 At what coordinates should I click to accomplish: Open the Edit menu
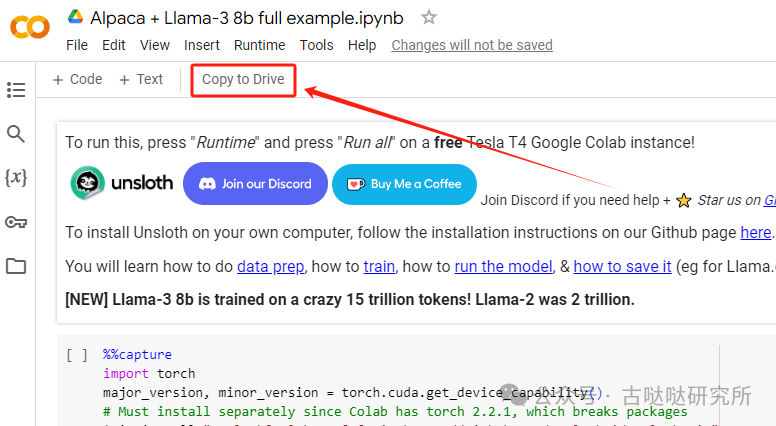tap(113, 45)
